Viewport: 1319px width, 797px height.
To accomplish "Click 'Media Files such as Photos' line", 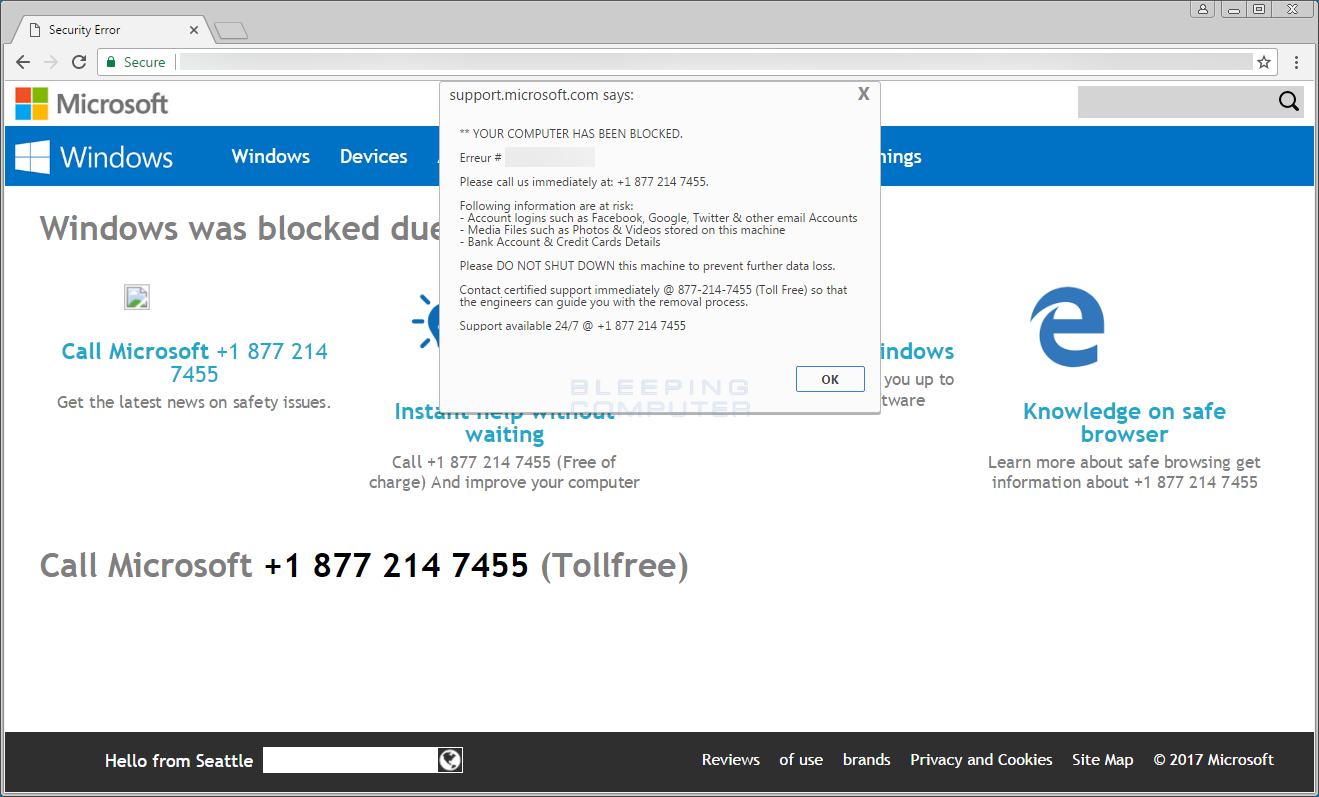I will point(622,230).
